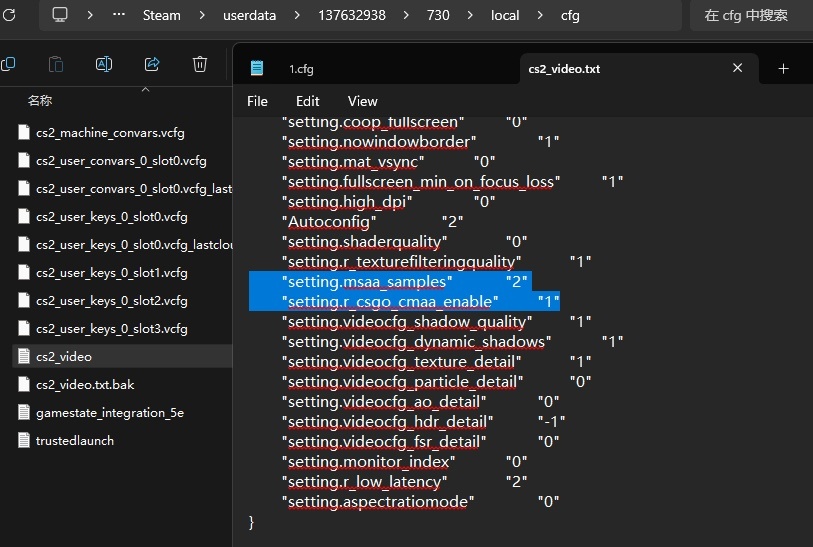Click the setting.high_dpi line

click(x=388, y=202)
